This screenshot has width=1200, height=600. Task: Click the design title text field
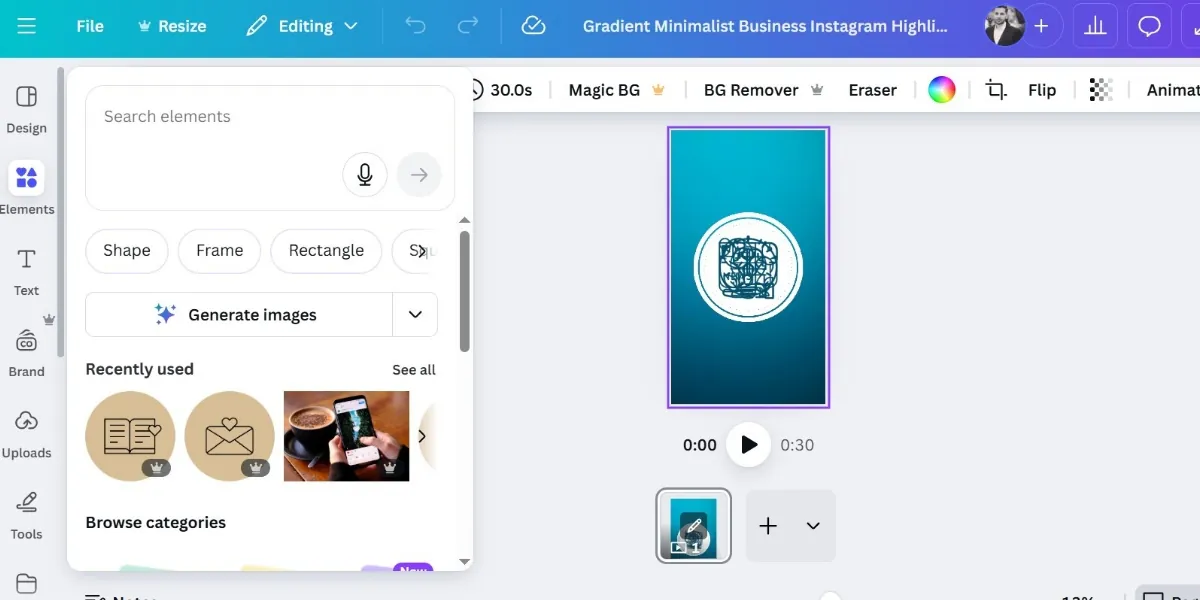765,26
